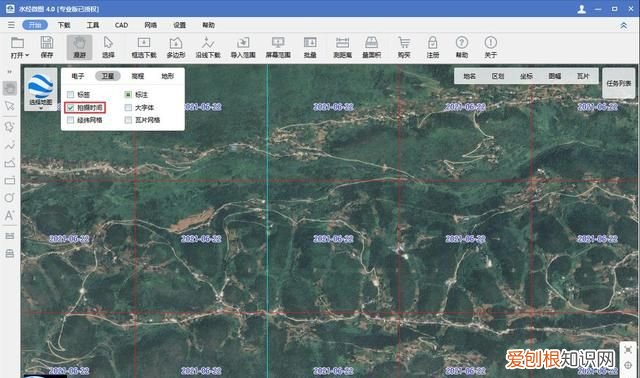Collapse the ribbon with double chevron
Viewport: 640px width, 378px height.
[x=624, y=25]
